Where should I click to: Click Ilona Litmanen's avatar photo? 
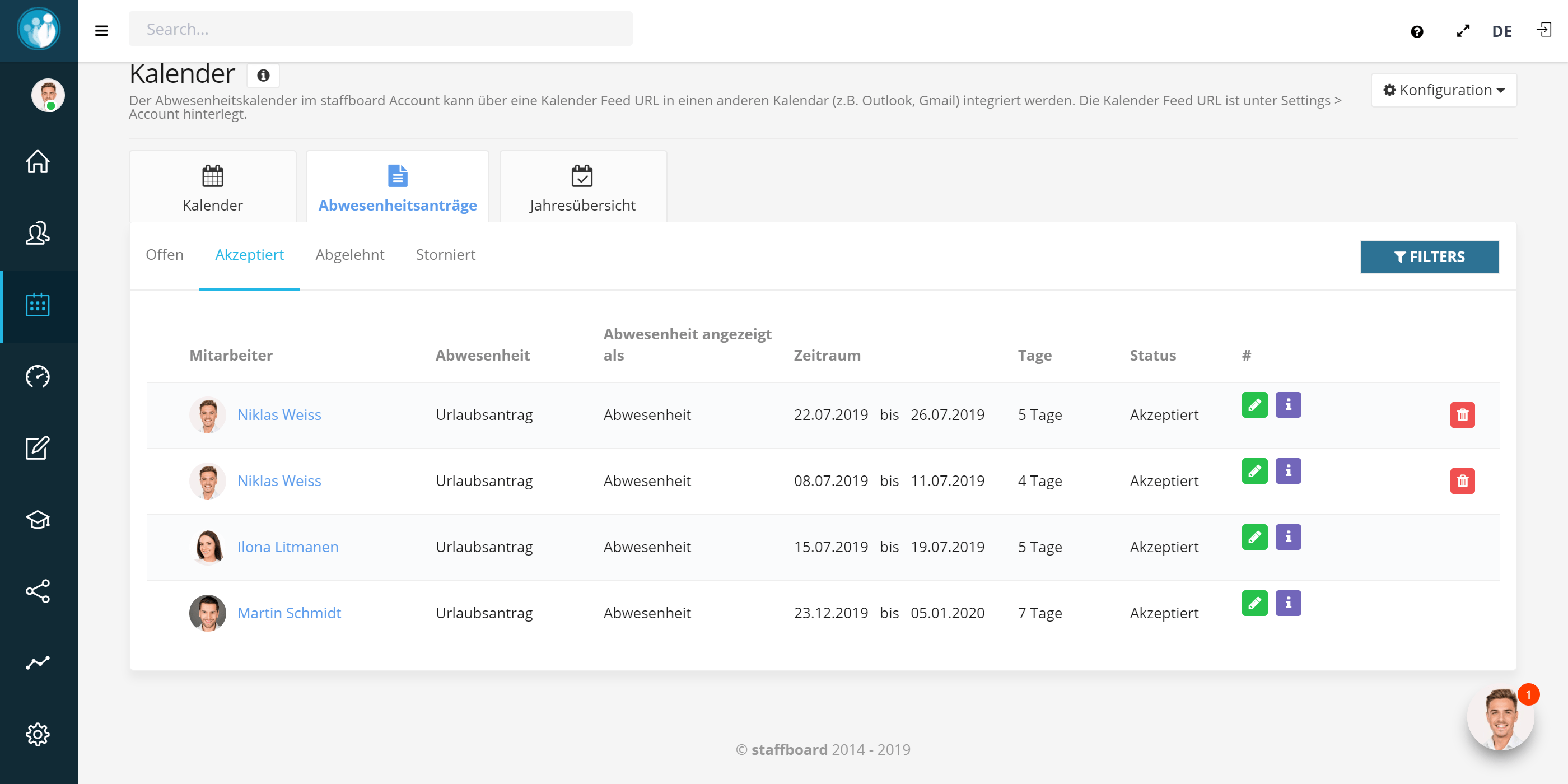click(x=208, y=547)
